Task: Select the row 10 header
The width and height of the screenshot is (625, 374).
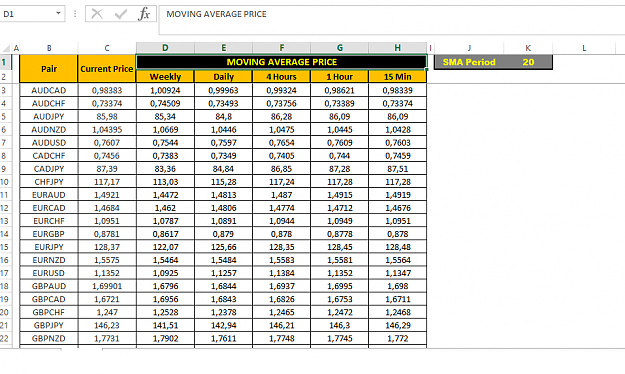Action: pyautogui.click(x=5, y=182)
